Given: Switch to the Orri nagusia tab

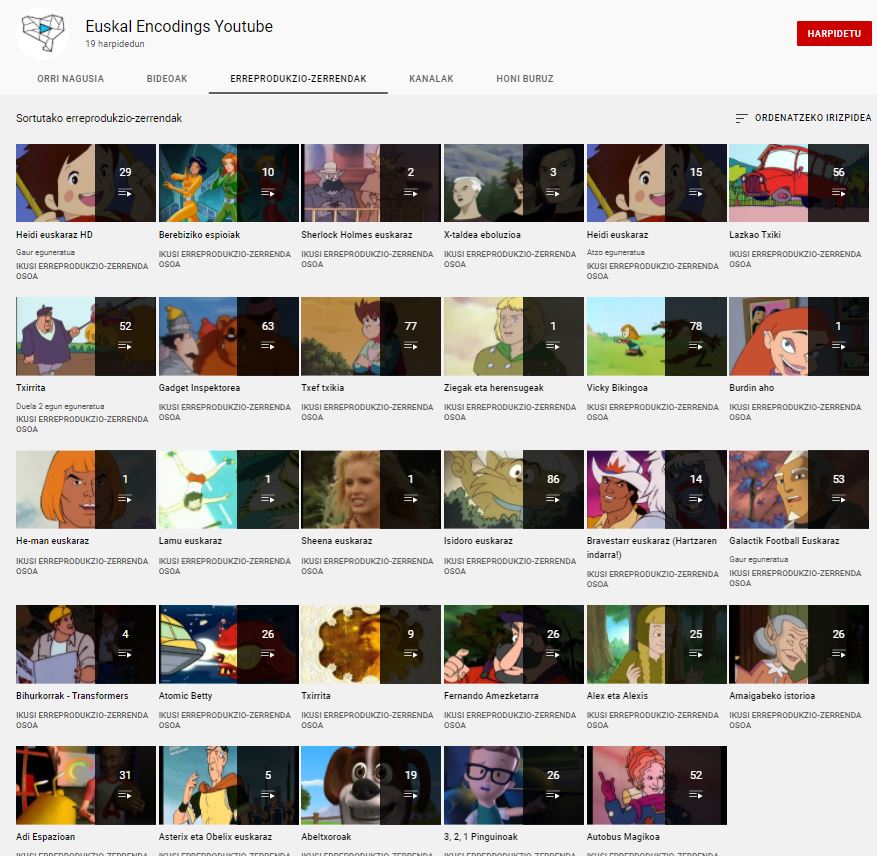Looking at the screenshot, I should pyautogui.click(x=70, y=79).
